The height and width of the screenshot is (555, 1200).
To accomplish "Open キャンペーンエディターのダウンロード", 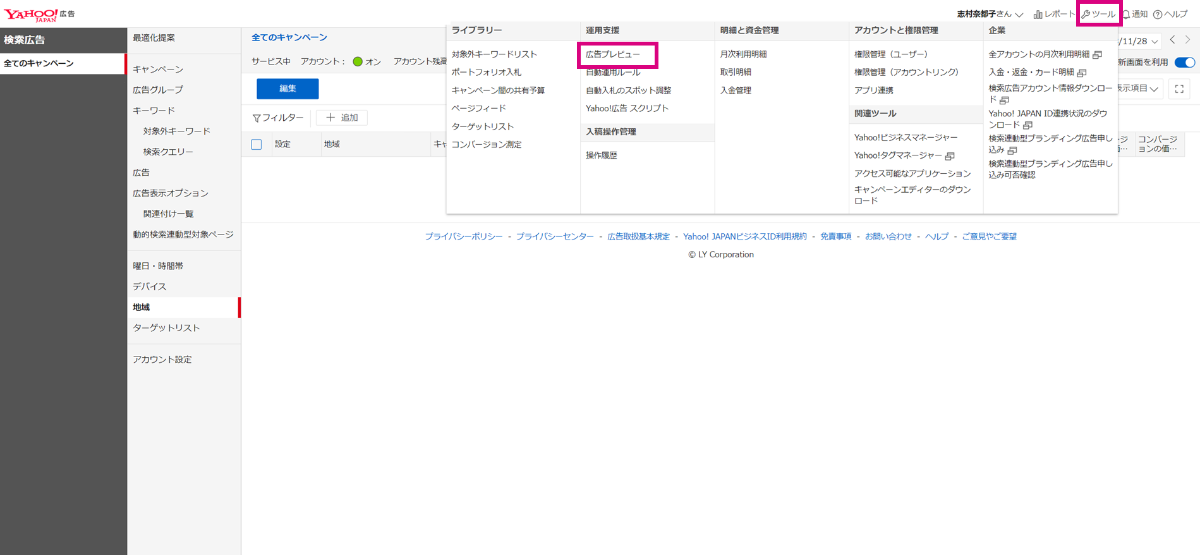I will 912,194.
